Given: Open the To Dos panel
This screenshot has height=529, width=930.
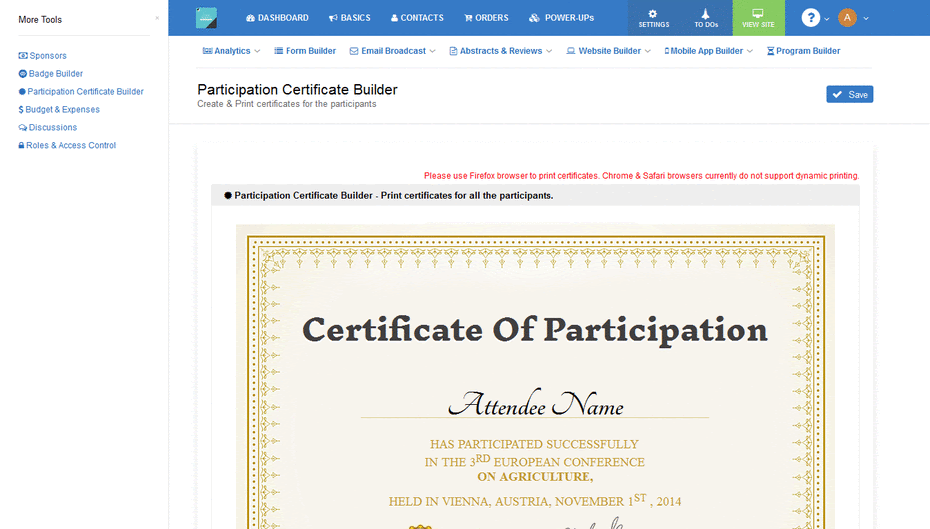Looking at the screenshot, I should point(706,18).
